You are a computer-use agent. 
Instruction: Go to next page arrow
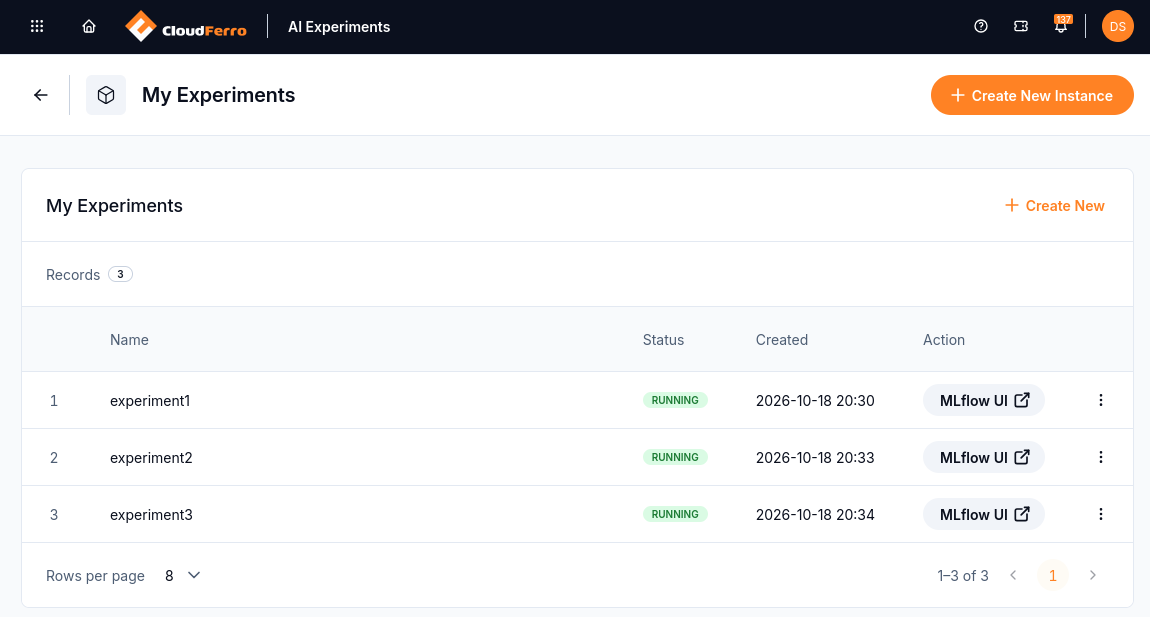(x=1093, y=575)
